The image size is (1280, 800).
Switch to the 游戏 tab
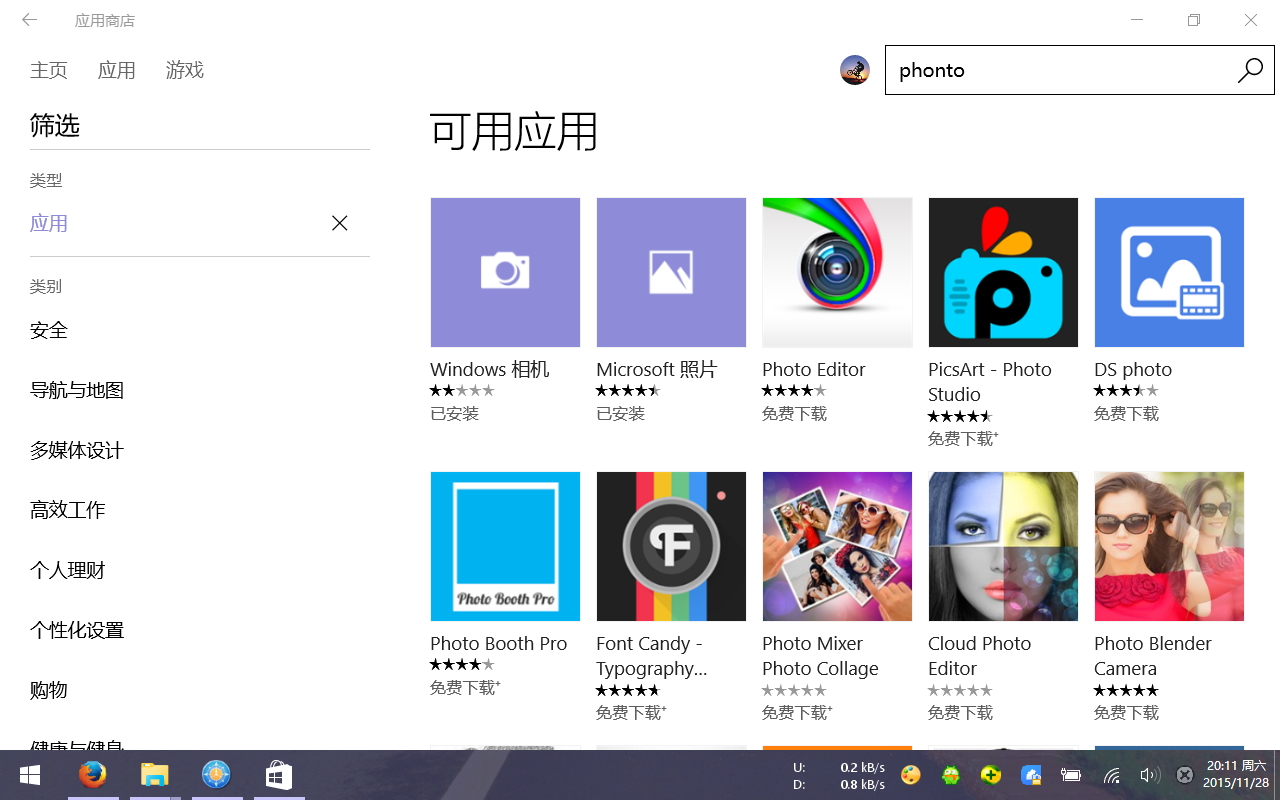tap(185, 70)
